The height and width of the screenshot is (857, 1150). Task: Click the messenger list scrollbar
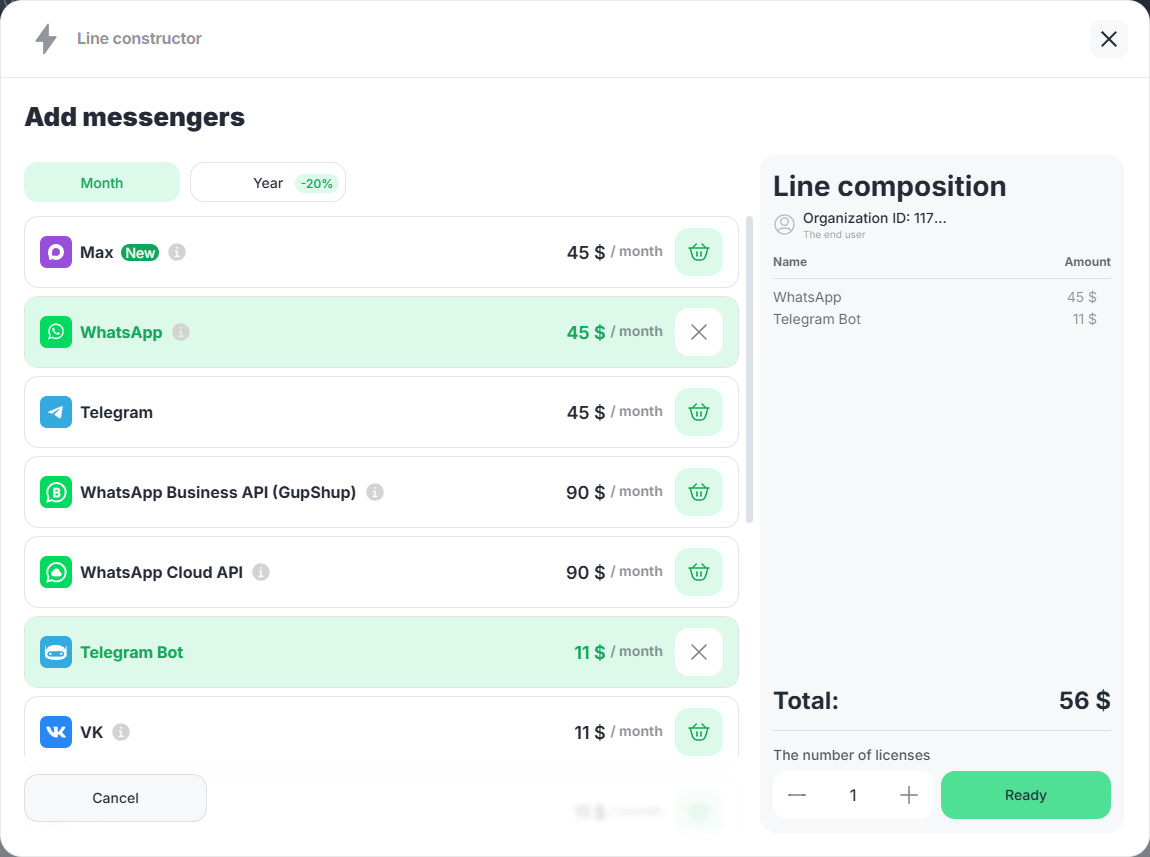pyautogui.click(x=750, y=370)
